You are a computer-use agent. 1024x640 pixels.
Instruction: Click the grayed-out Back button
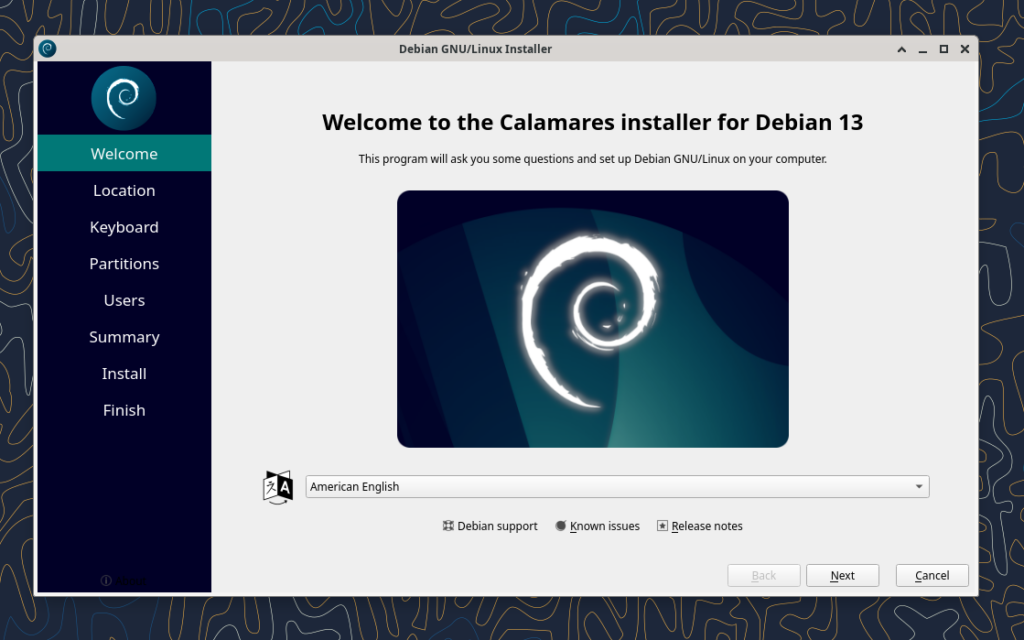click(764, 575)
